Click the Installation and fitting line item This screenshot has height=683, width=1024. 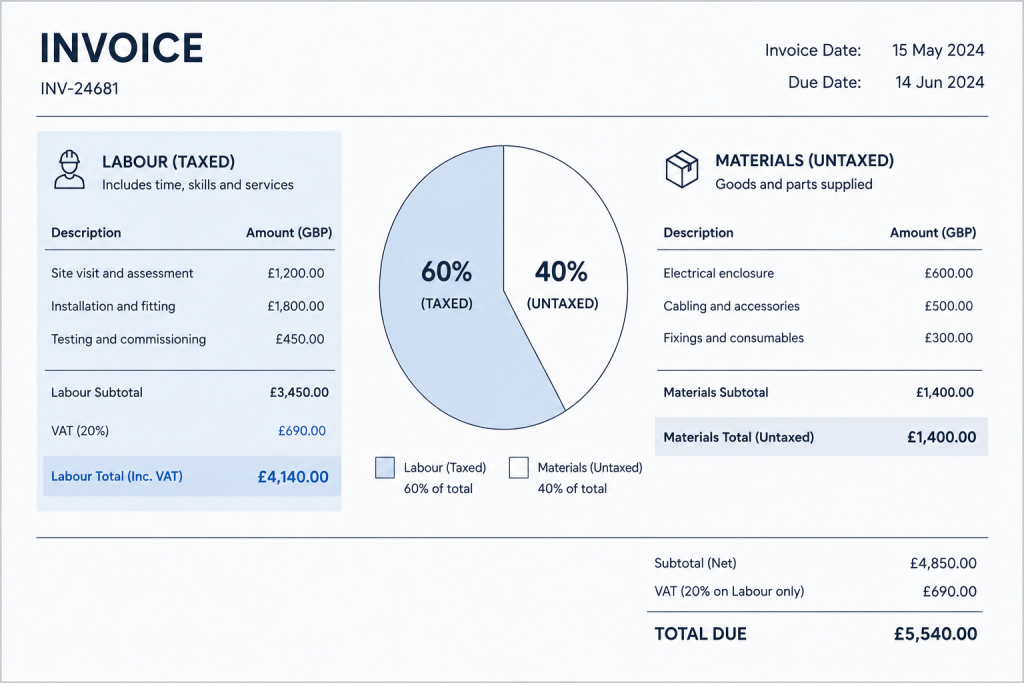[x=189, y=306]
